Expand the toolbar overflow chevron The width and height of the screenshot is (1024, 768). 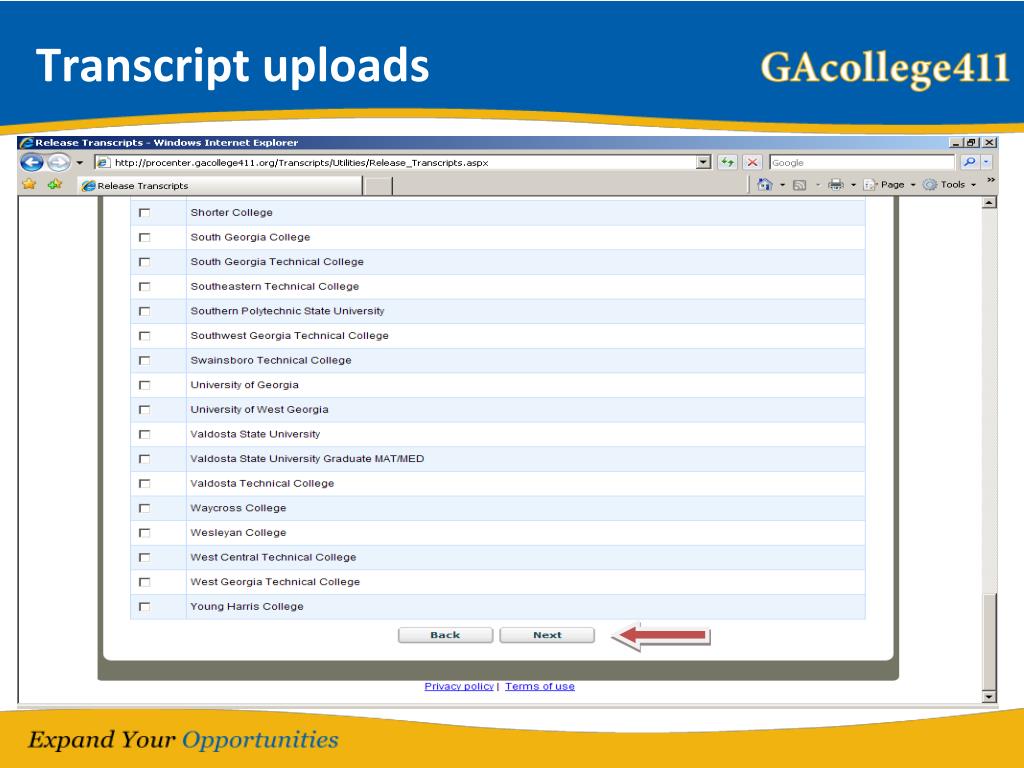(x=991, y=180)
